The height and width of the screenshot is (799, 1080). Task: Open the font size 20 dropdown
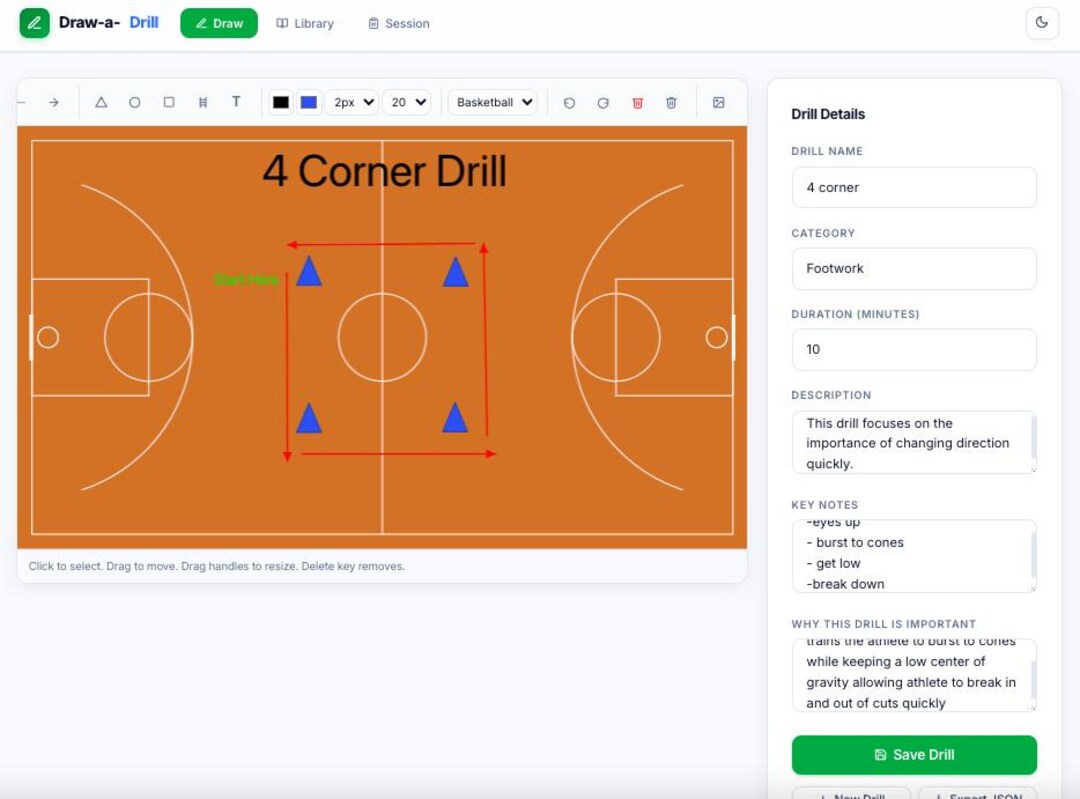407,103
